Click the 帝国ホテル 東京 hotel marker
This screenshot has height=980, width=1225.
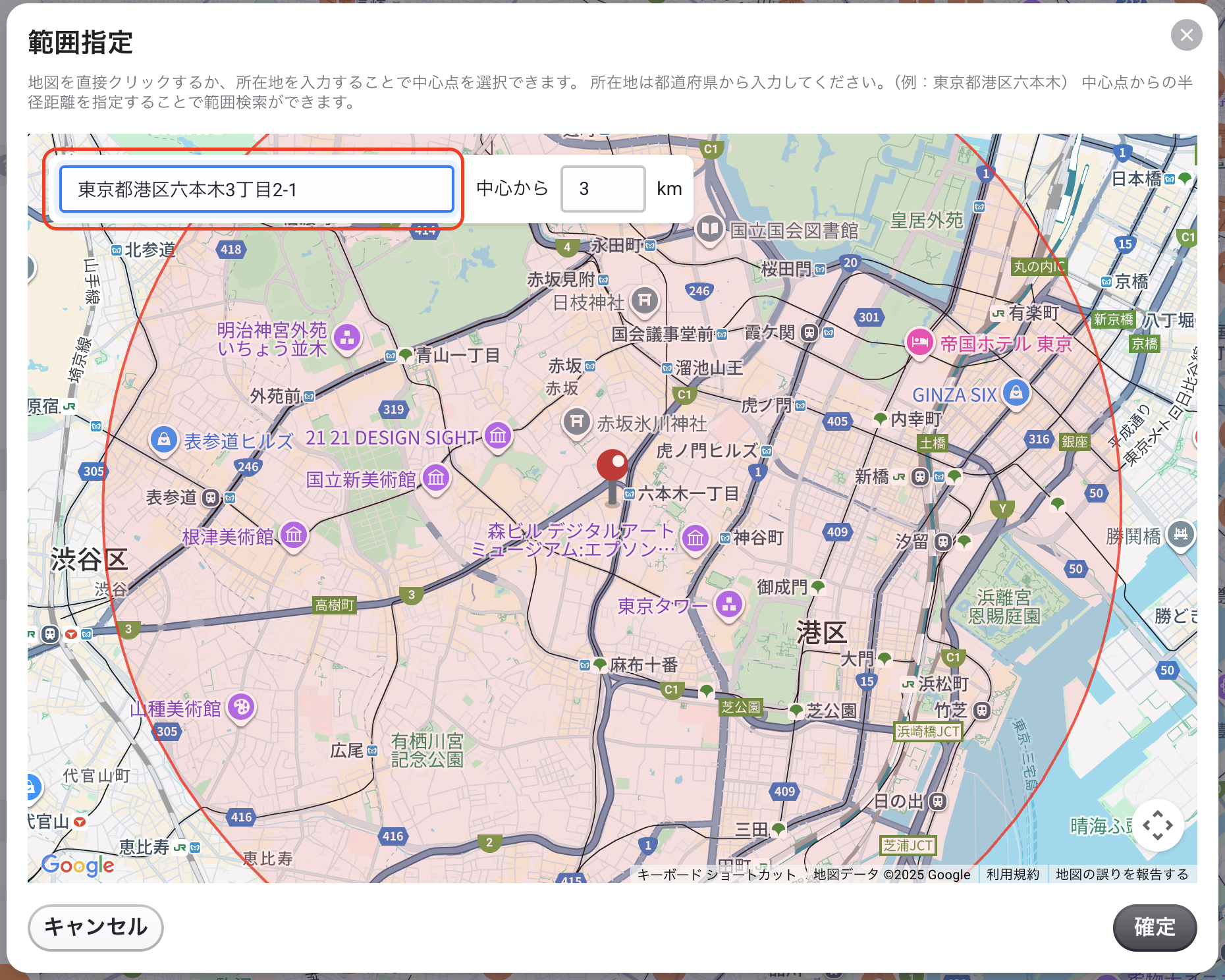coord(920,343)
